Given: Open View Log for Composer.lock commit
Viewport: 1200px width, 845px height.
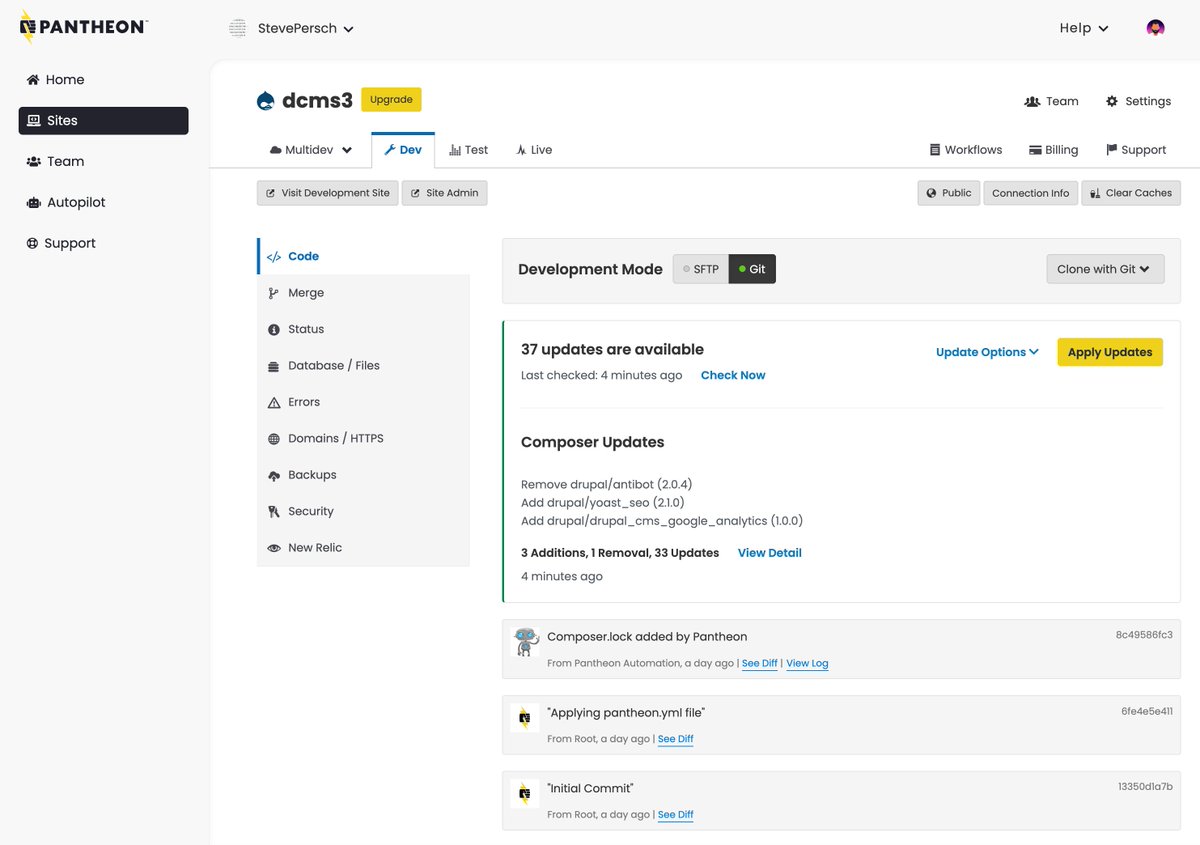Looking at the screenshot, I should pyautogui.click(x=807, y=663).
